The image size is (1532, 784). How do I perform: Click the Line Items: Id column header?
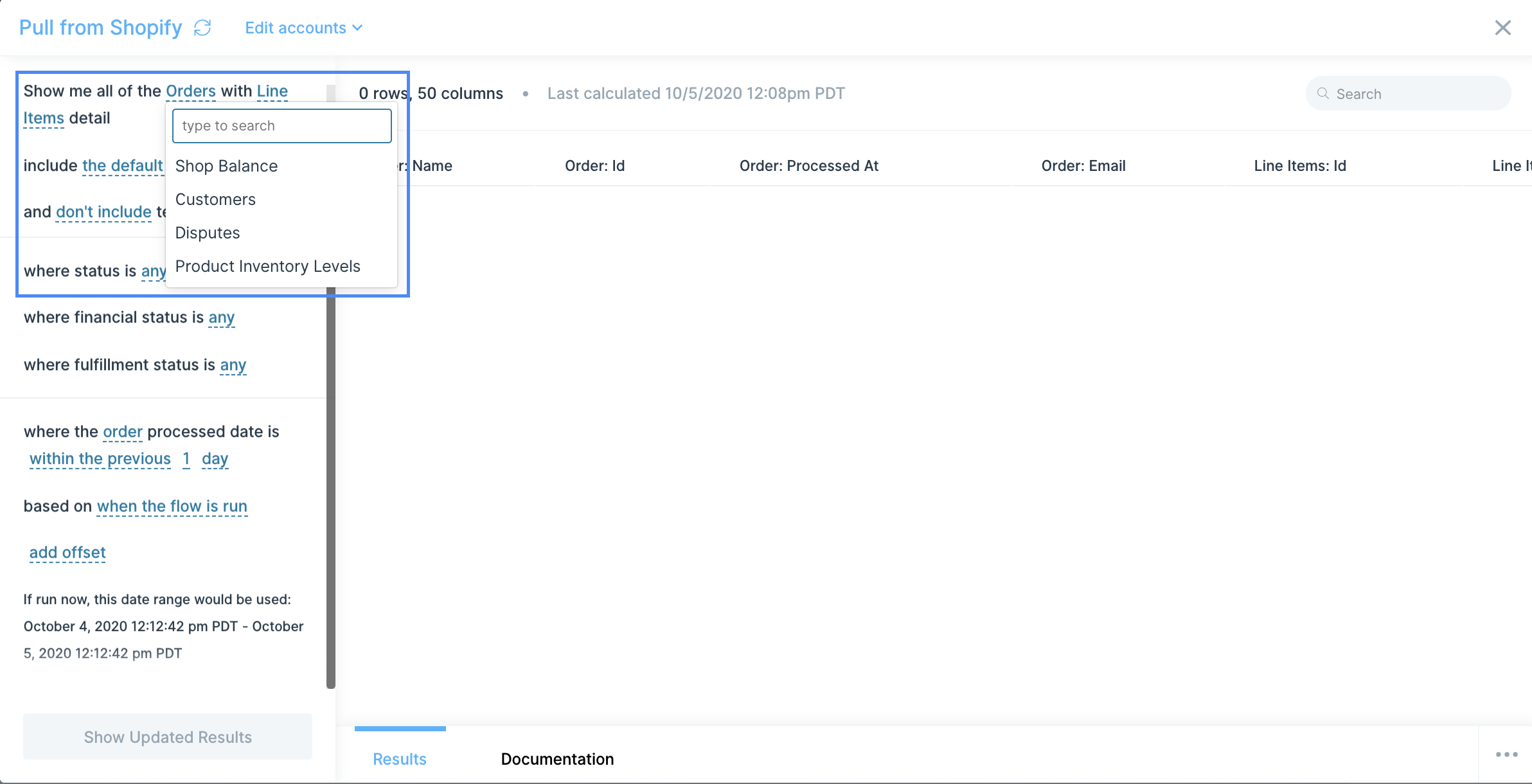coord(1299,166)
